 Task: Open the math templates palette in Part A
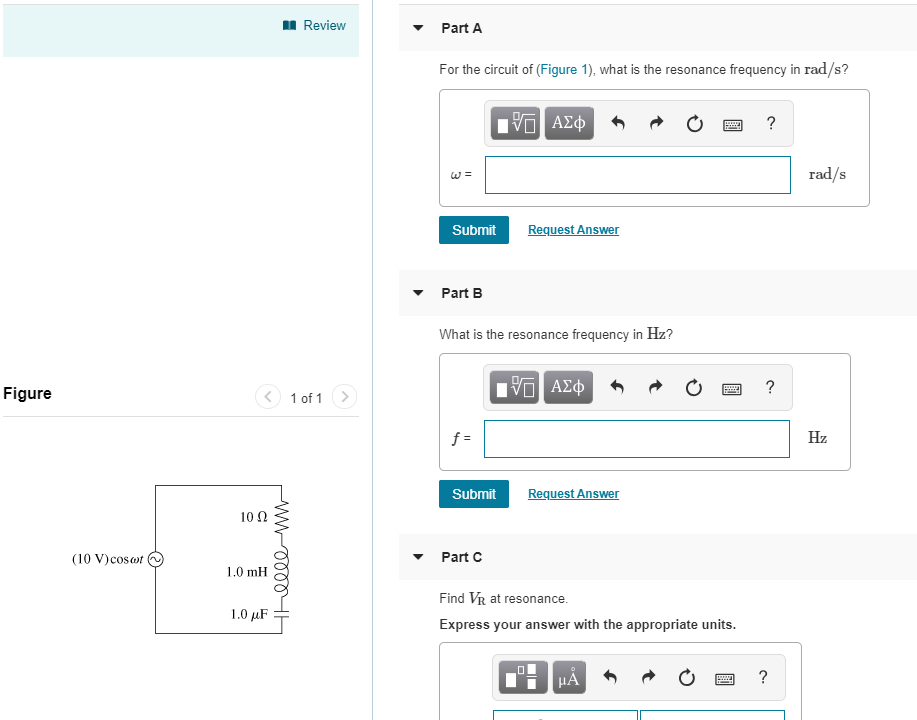[513, 123]
